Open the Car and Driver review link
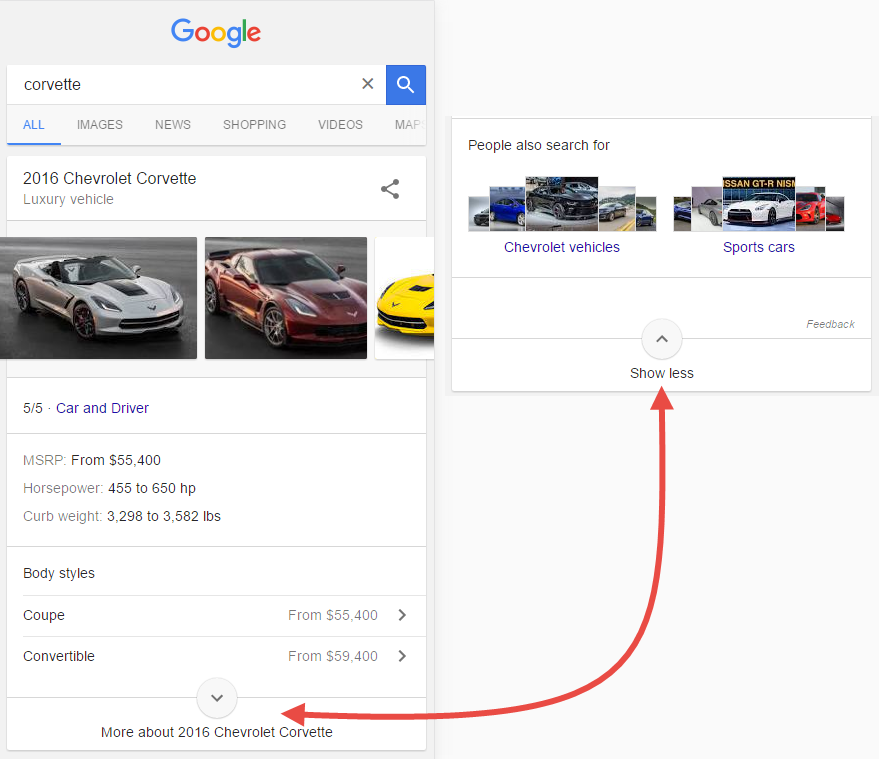 click(102, 408)
